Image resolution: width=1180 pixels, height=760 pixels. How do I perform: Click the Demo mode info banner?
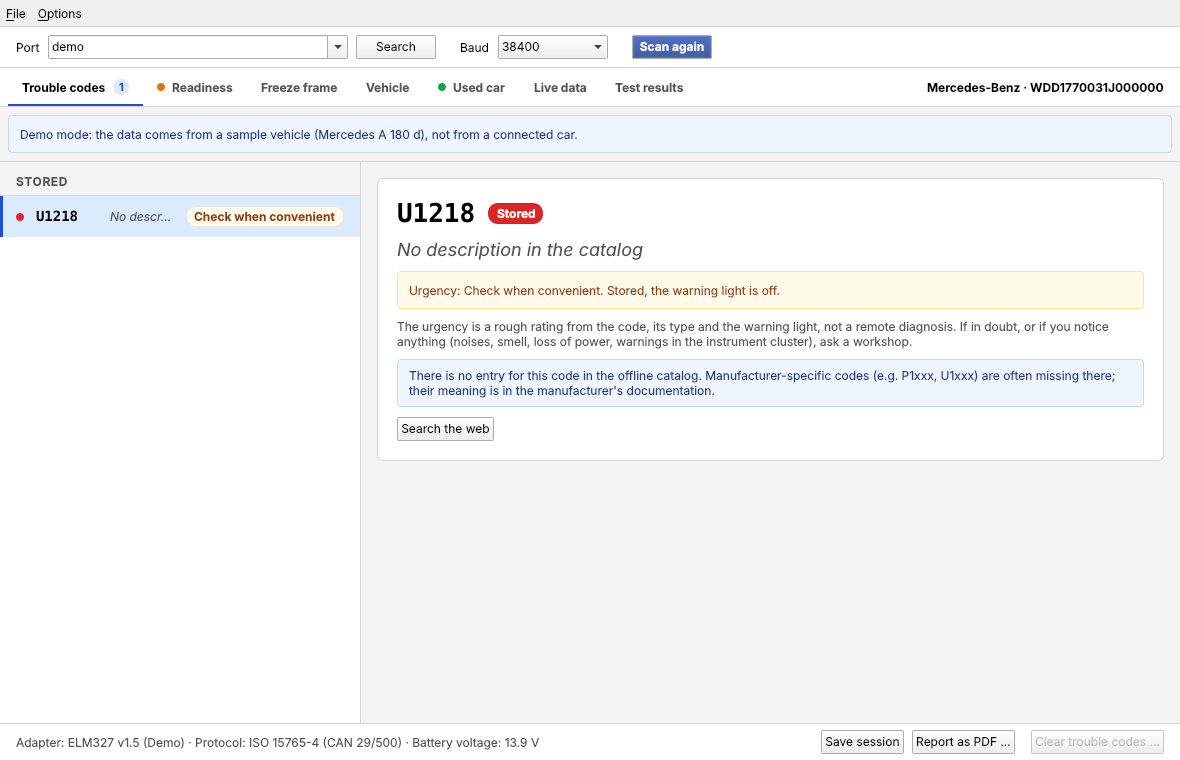point(589,135)
